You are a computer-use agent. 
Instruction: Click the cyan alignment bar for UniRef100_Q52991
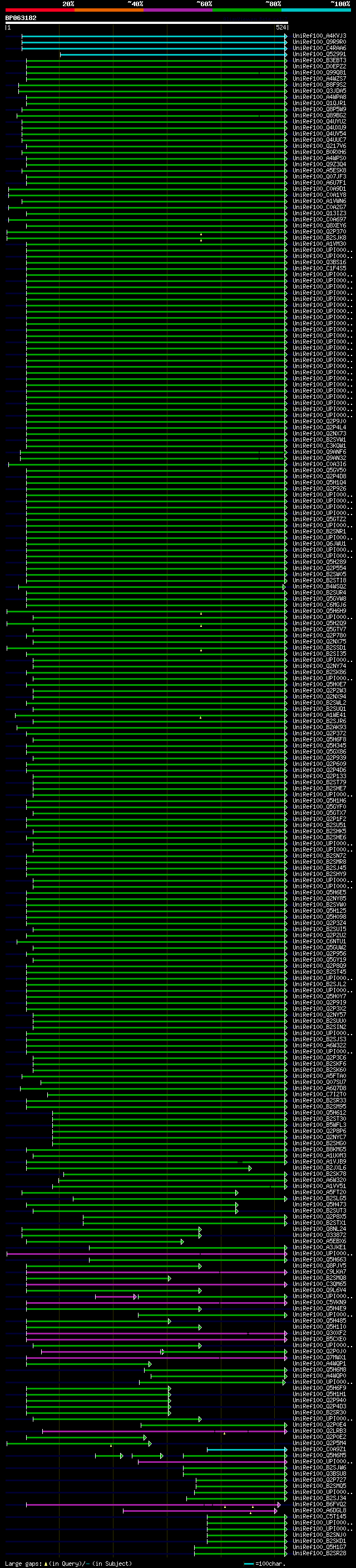point(174,55)
